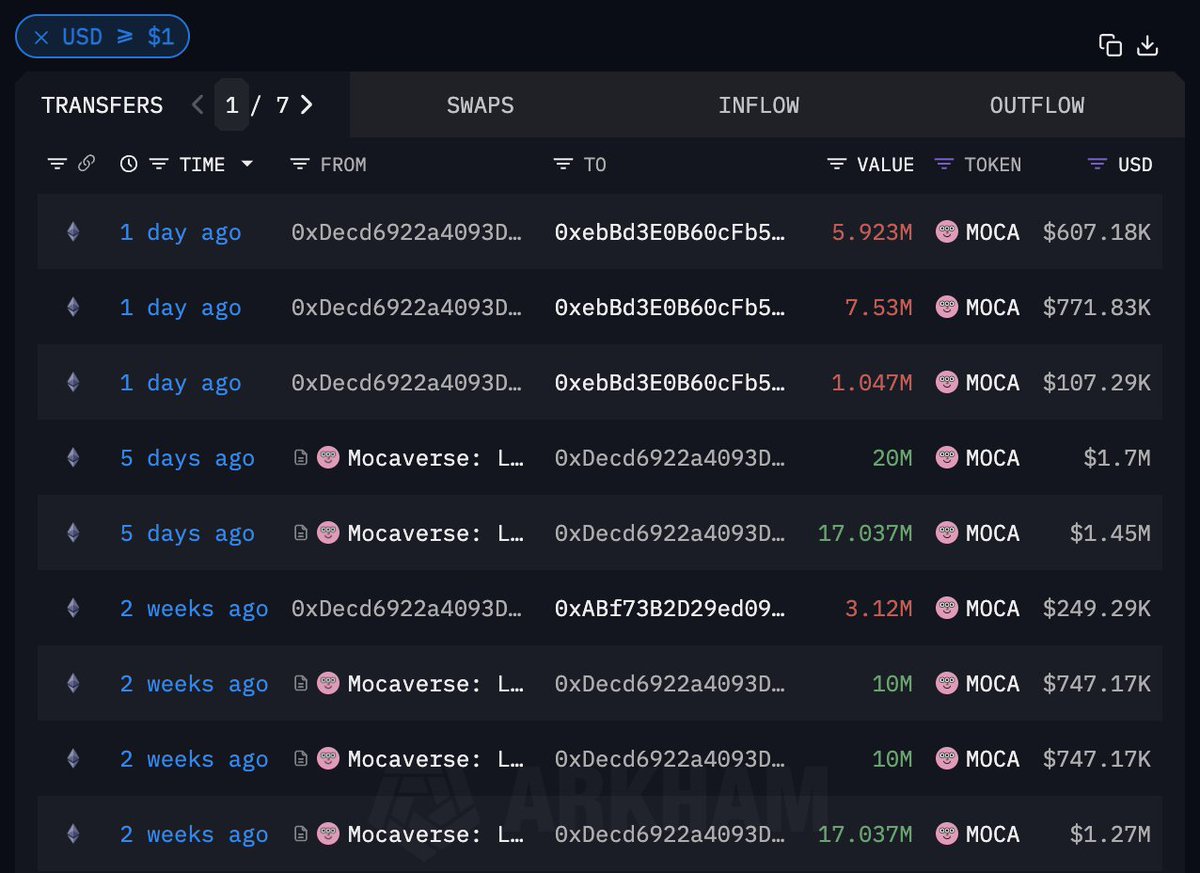The image size is (1200, 873).
Task: Click the link icon in the table header
Action: pyautogui.click(x=86, y=164)
